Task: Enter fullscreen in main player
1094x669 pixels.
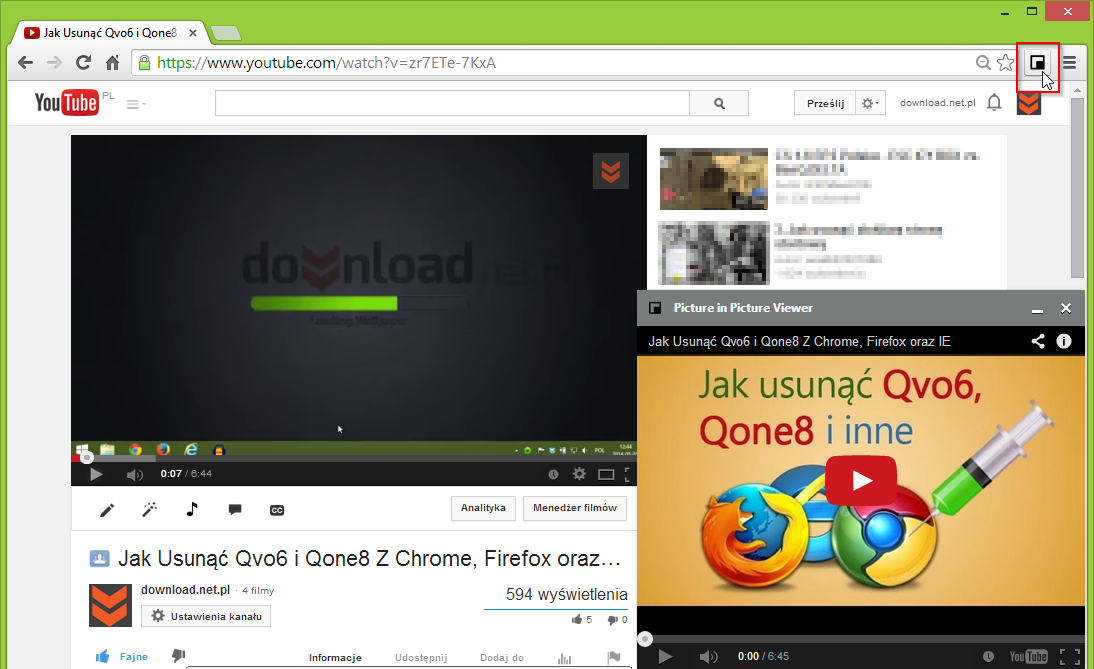Action: point(627,474)
